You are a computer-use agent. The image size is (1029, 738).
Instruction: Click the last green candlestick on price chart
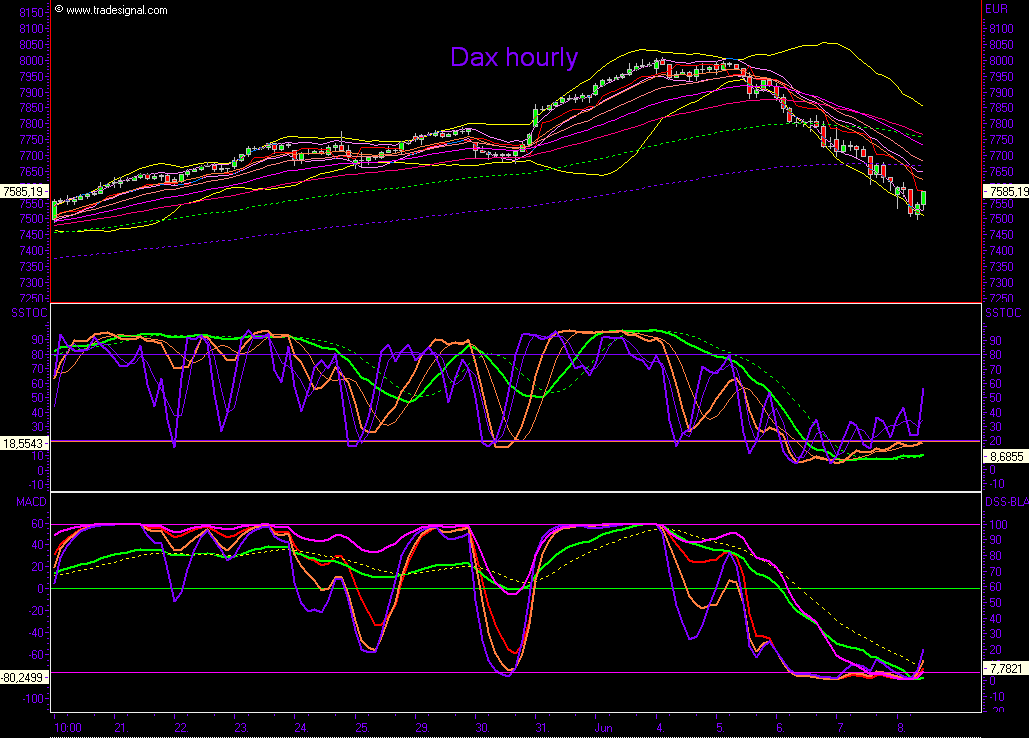[923, 198]
